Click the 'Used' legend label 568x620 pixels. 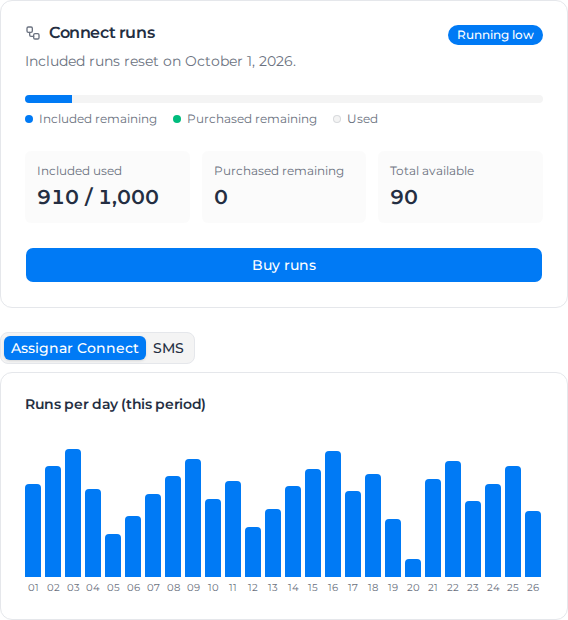pyautogui.click(x=362, y=119)
